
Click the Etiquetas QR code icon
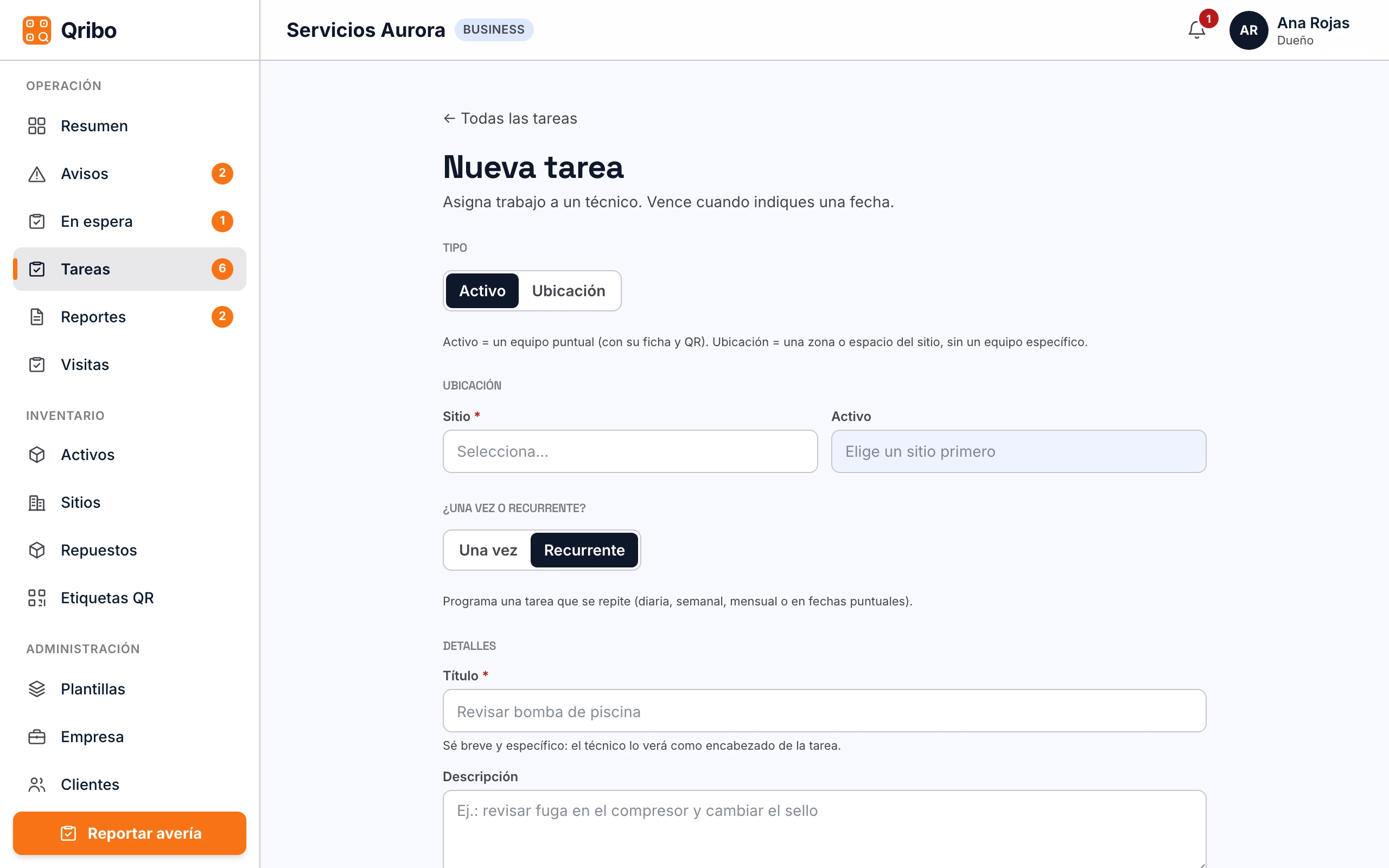click(x=37, y=598)
